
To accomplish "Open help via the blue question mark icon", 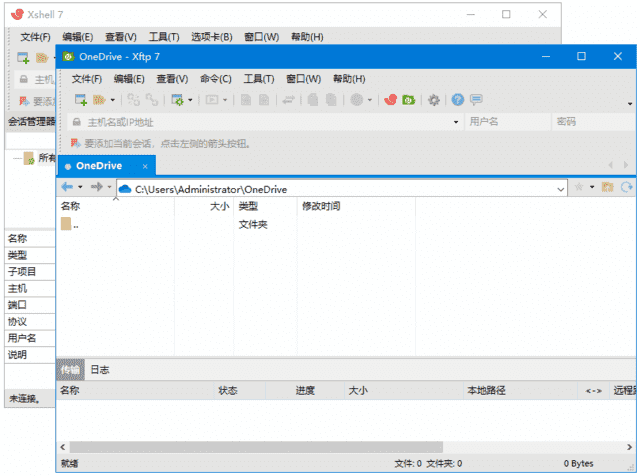I will point(458,100).
